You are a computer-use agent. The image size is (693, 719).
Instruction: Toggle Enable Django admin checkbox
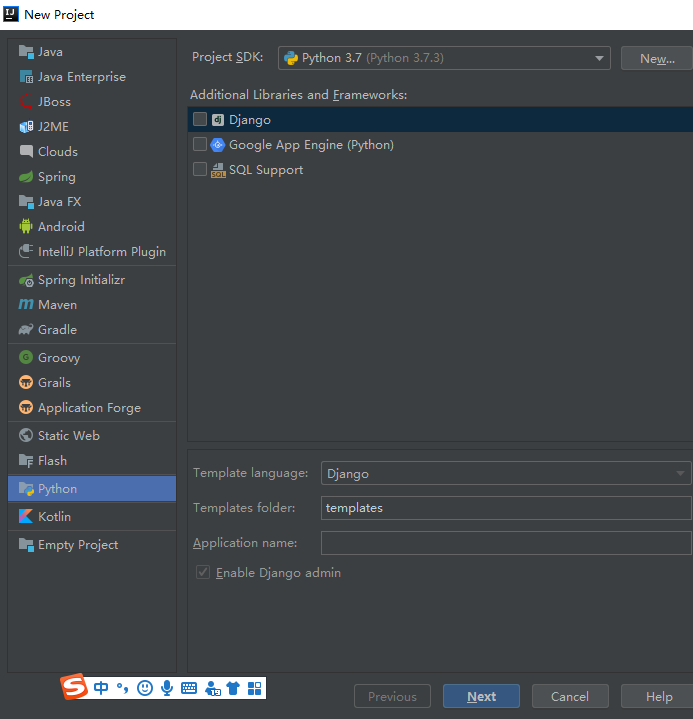[203, 572]
